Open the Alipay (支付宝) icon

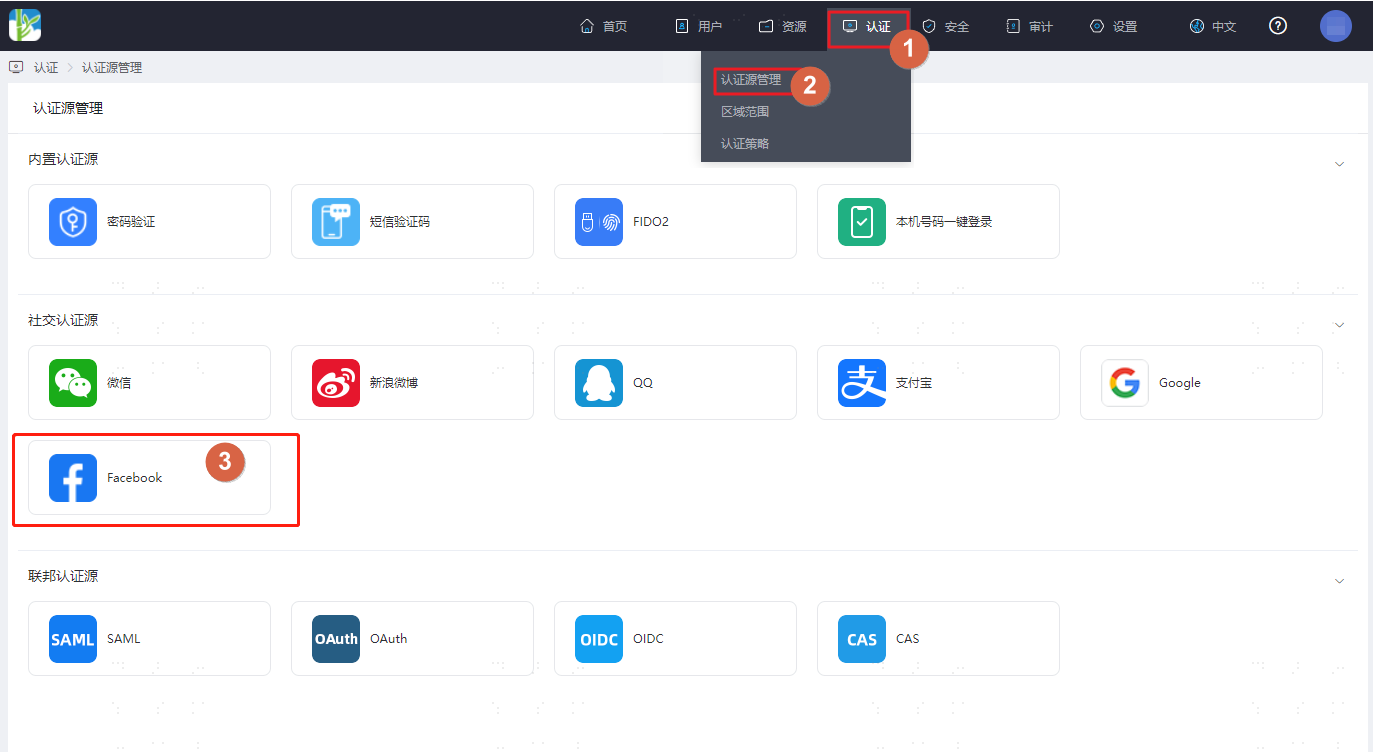pyautogui.click(x=862, y=383)
